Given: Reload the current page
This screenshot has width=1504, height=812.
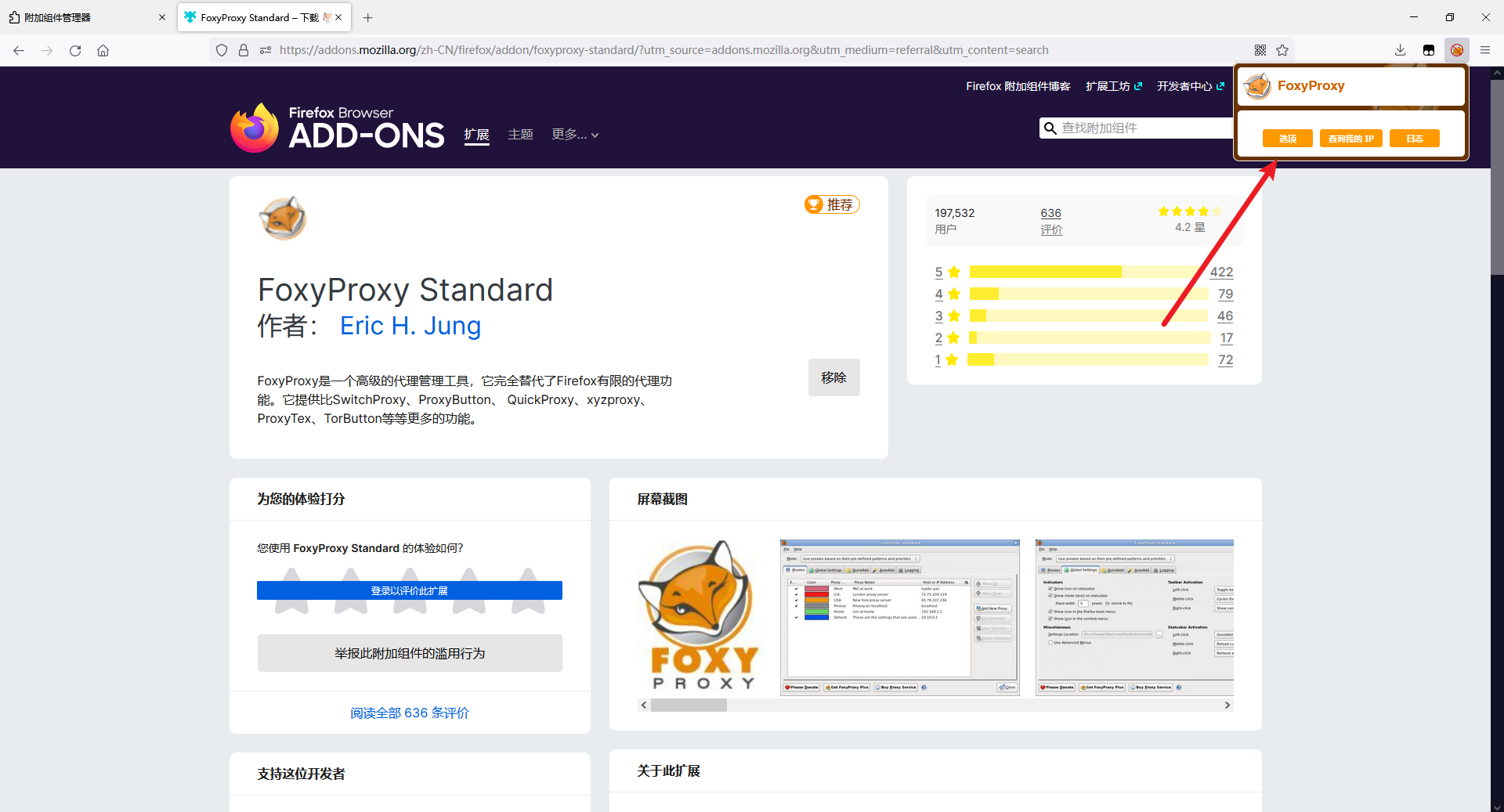Looking at the screenshot, I should pyautogui.click(x=75, y=50).
